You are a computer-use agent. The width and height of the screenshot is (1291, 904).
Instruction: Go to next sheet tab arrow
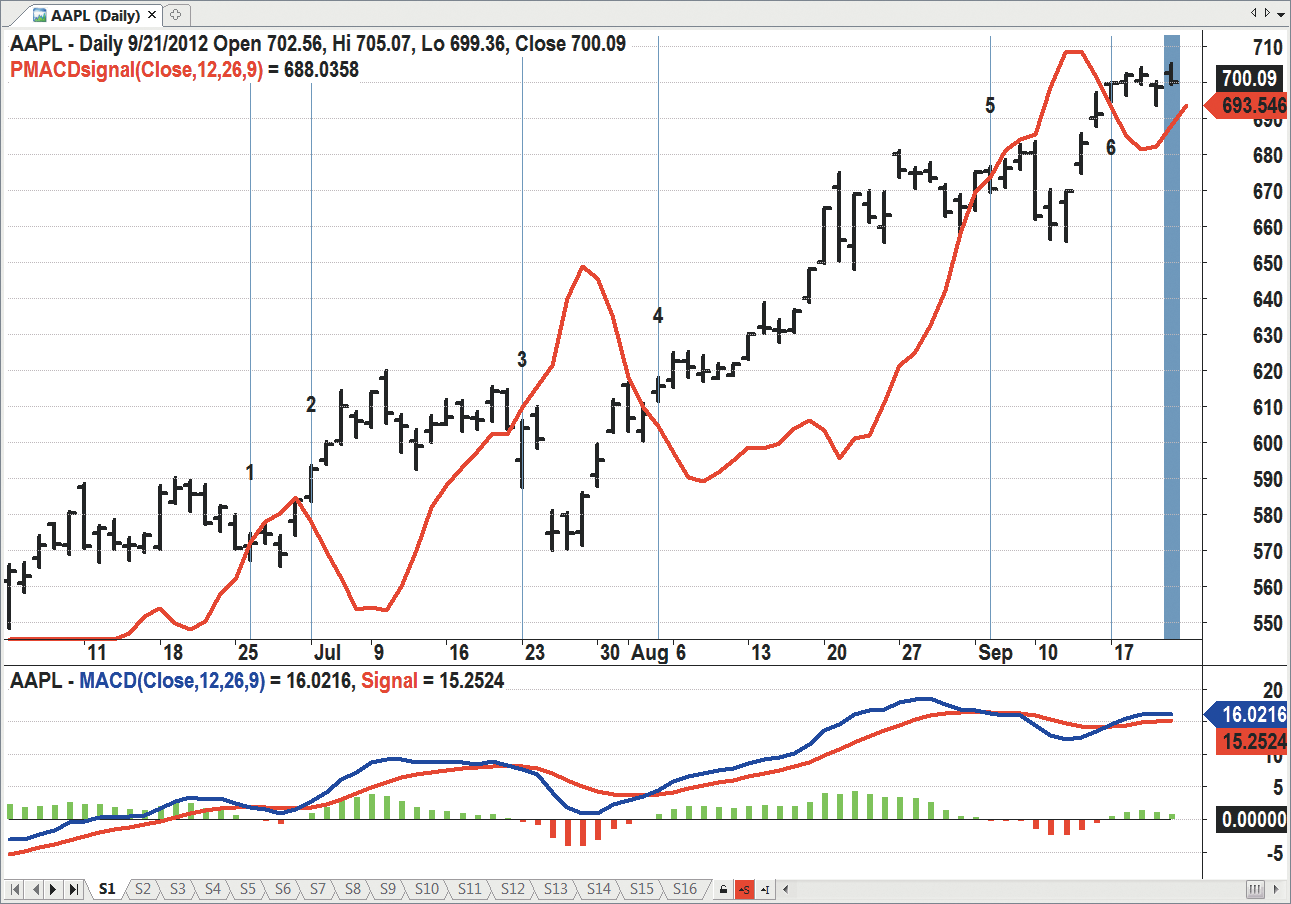[x=54, y=889]
